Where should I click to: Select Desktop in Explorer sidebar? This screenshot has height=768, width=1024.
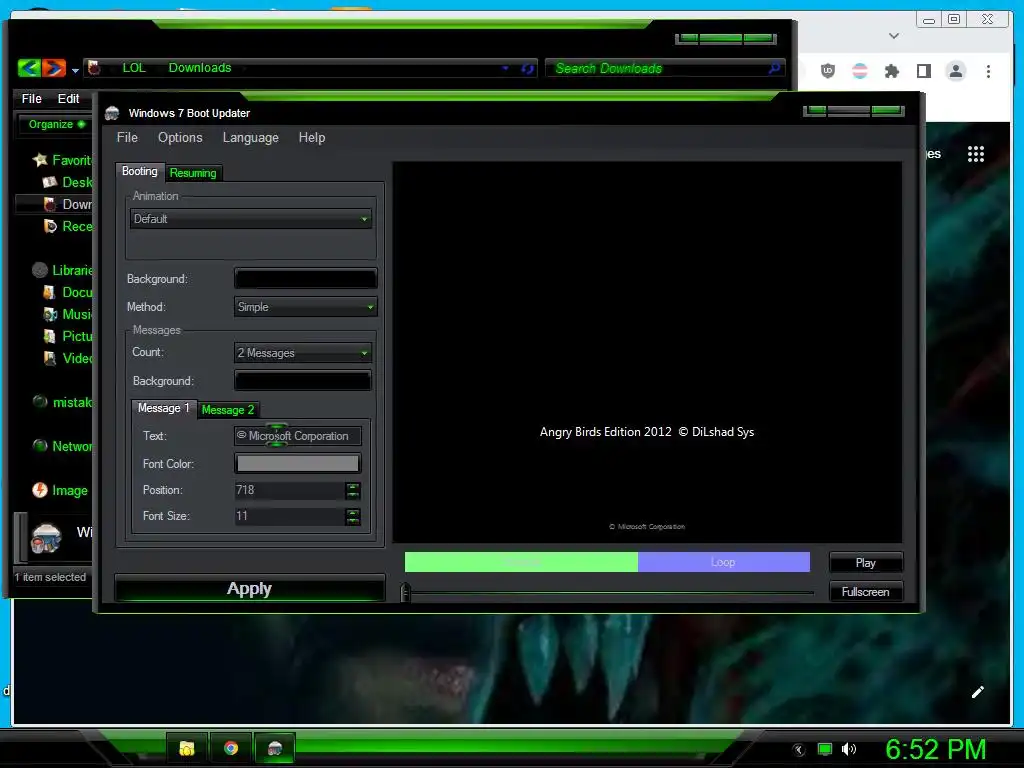tap(69, 182)
